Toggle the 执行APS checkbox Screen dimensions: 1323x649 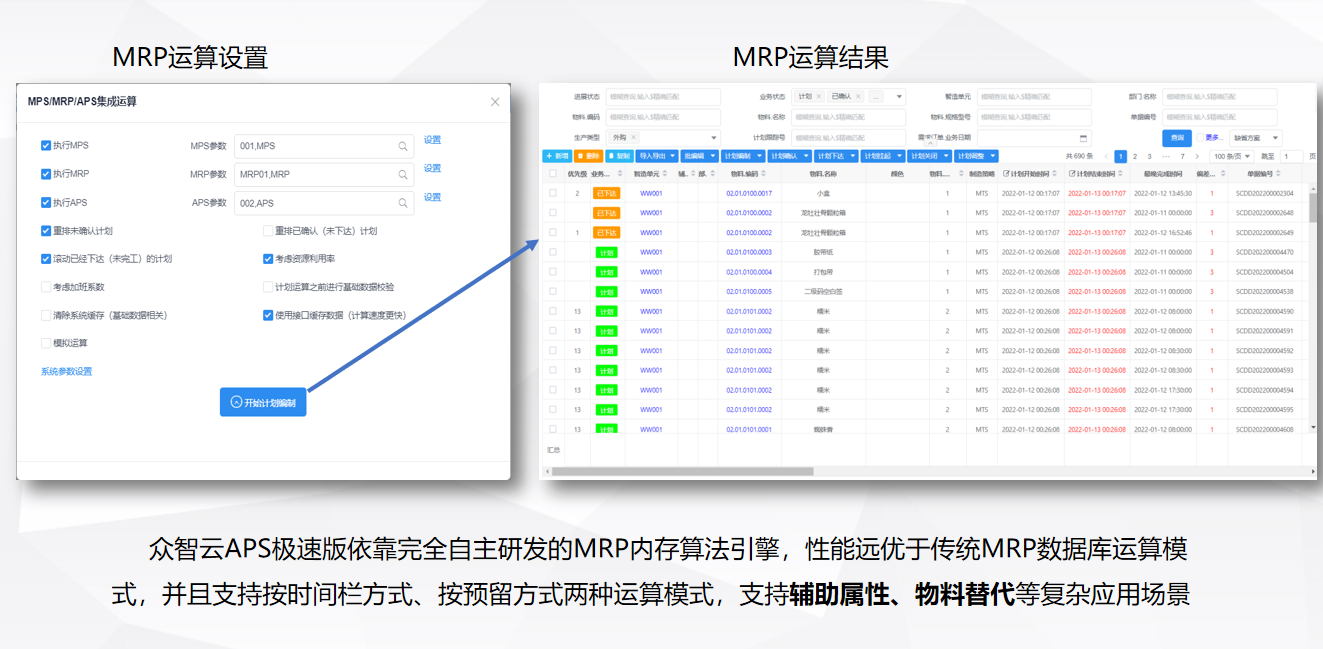coord(46,202)
